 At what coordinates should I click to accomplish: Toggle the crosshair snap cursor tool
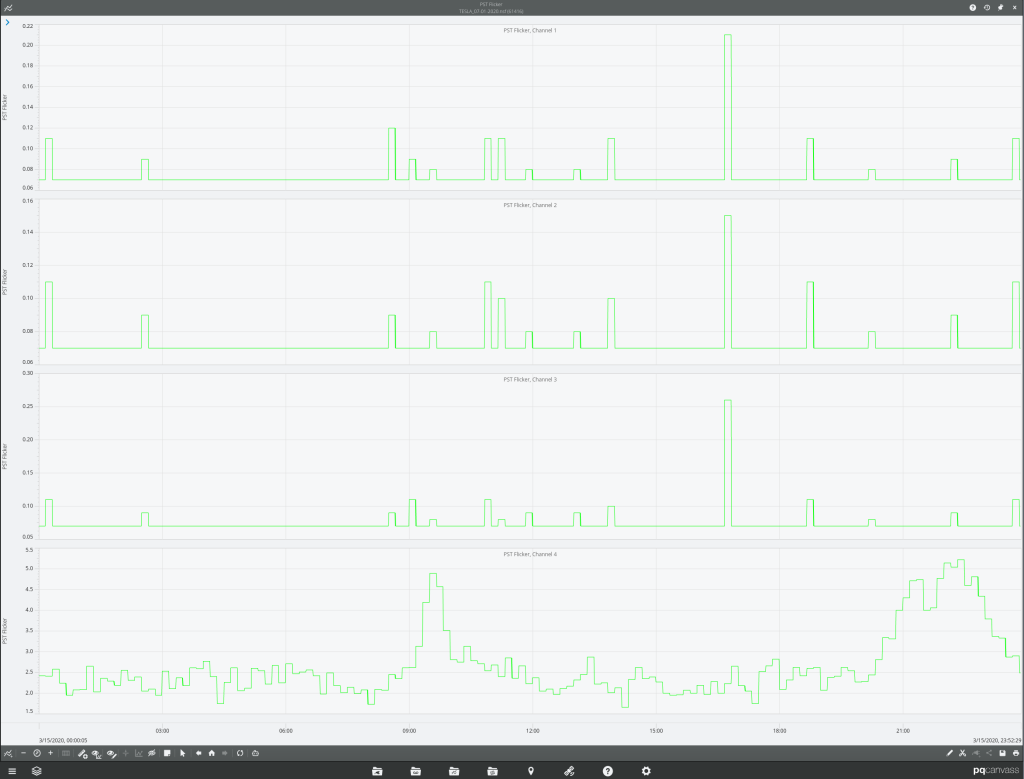point(124,753)
